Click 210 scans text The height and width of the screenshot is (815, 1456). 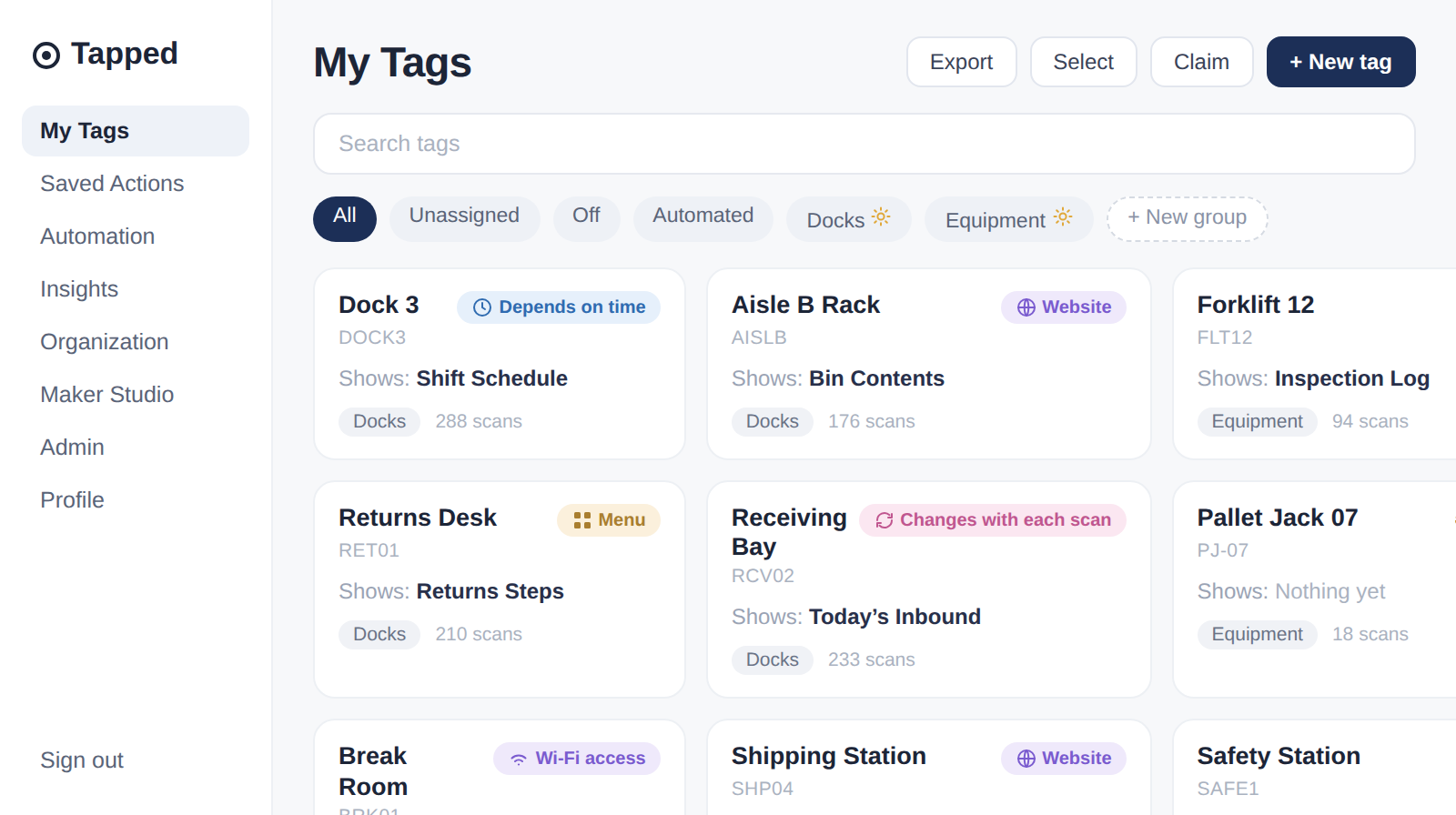[x=479, y=634]
